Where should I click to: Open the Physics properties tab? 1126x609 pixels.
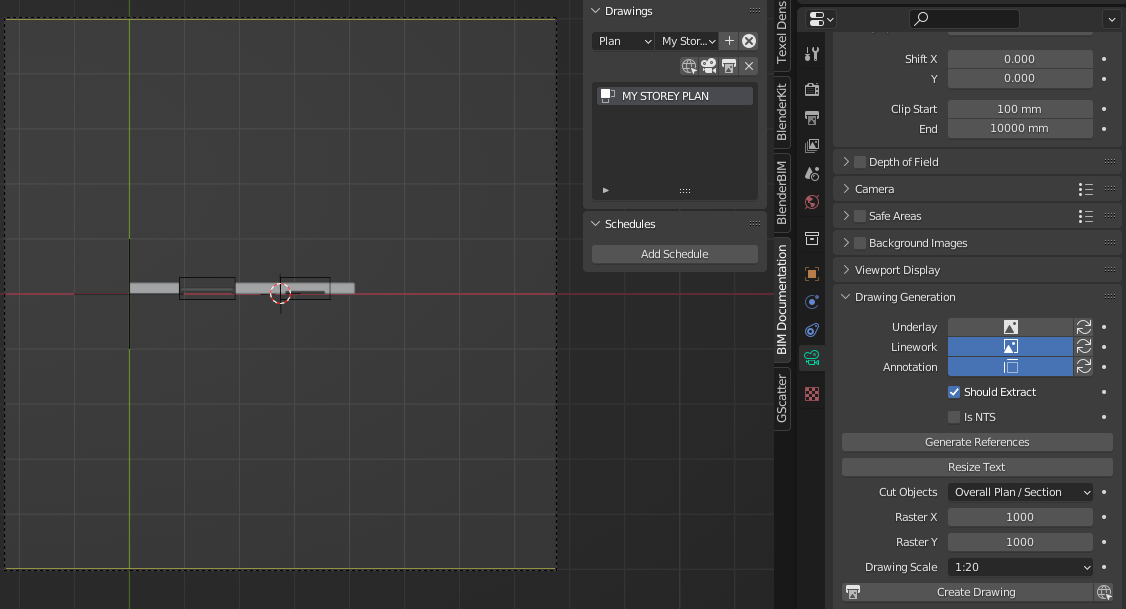point(811,302)
